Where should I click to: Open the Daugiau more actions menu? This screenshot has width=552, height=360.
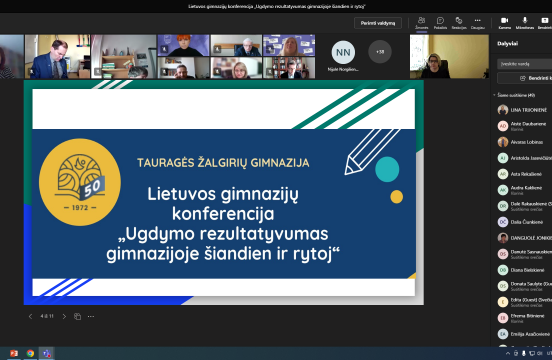[x=477, y=23]
